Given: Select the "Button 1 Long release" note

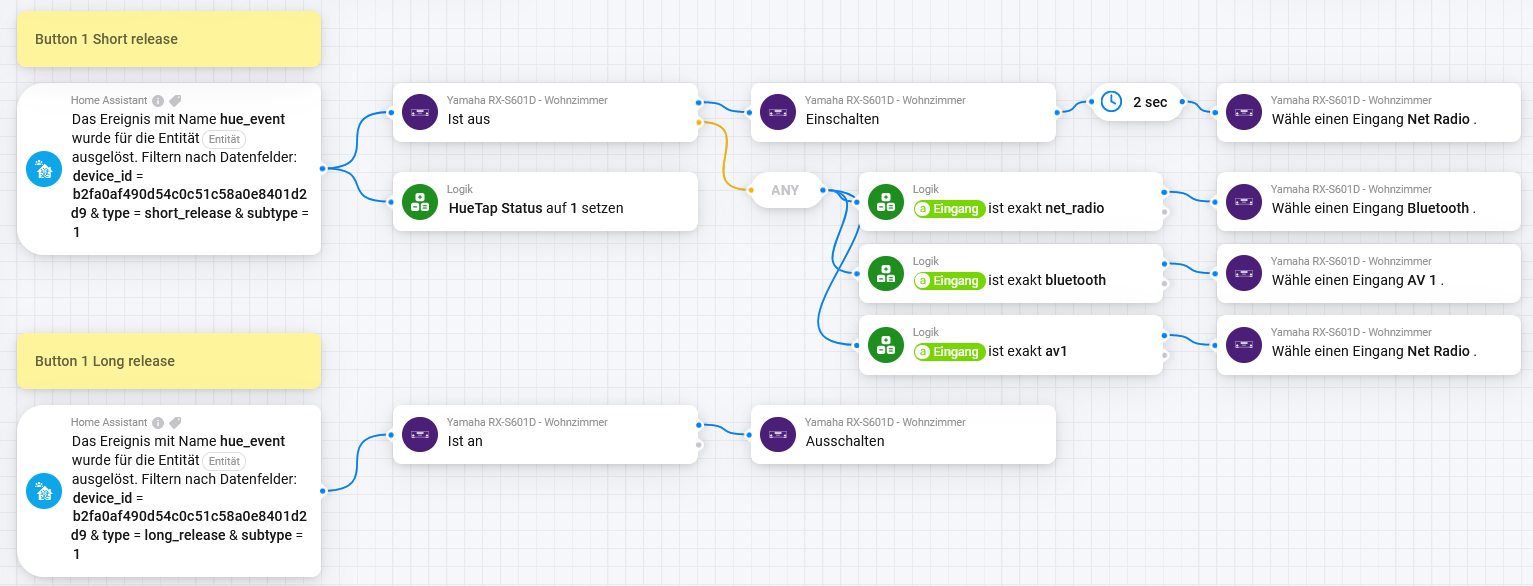Looking at the screenshot, I should (x=169, y=361).
